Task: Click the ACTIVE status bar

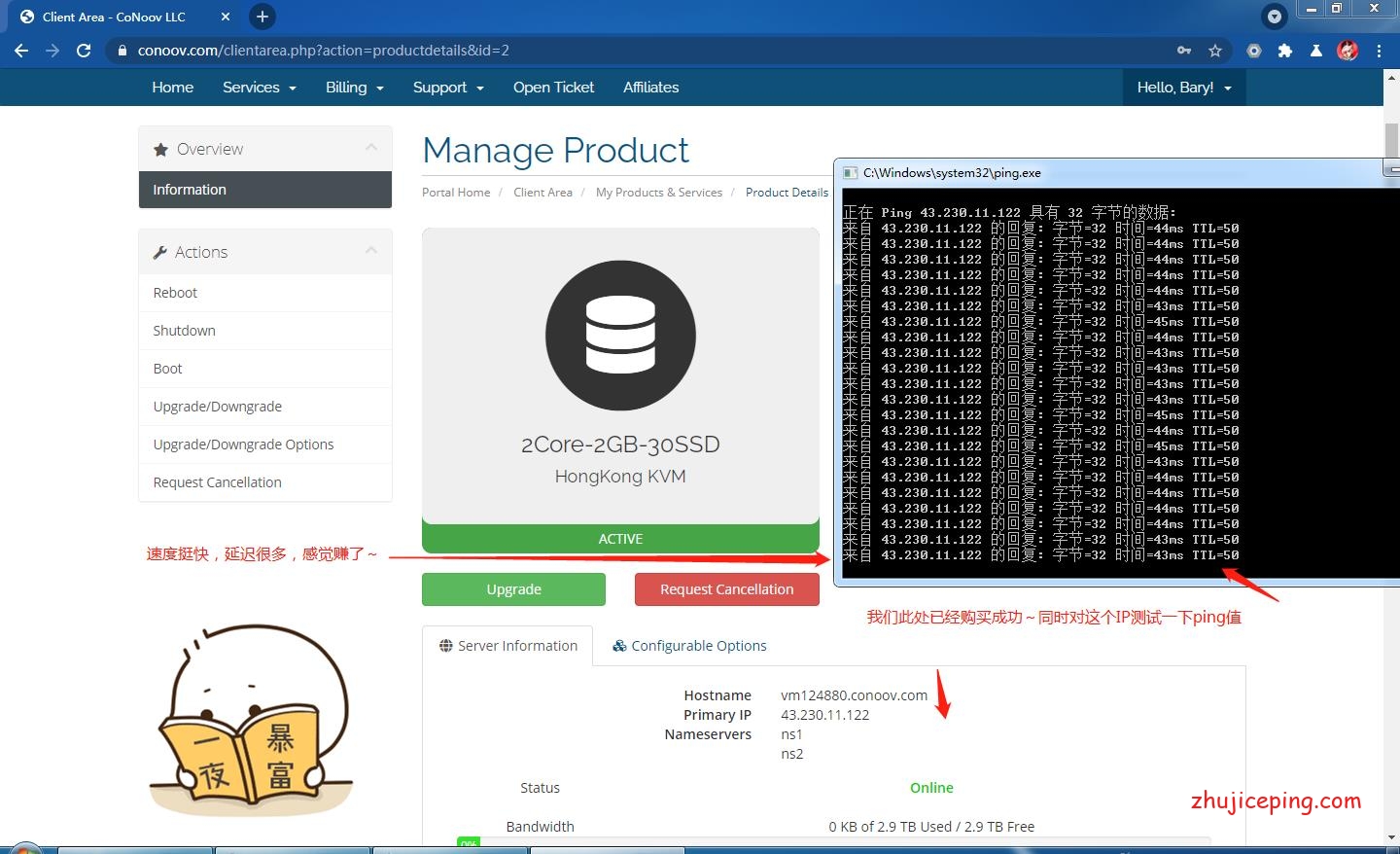Action: 620,538
